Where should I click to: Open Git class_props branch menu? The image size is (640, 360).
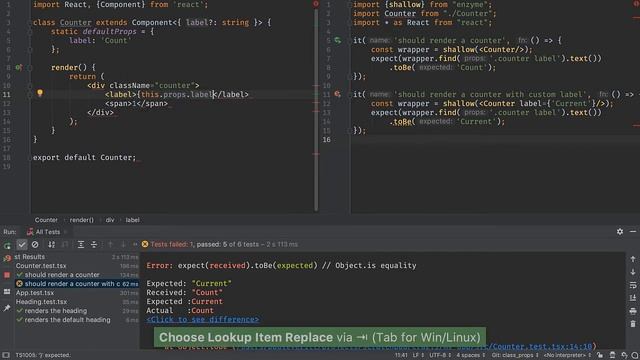[x=515, y=355]
